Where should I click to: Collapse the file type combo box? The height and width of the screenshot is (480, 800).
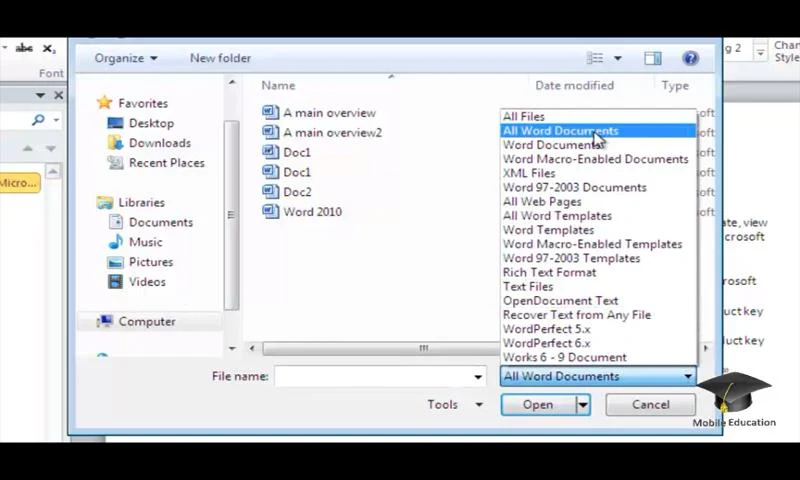tap(598, 376)
